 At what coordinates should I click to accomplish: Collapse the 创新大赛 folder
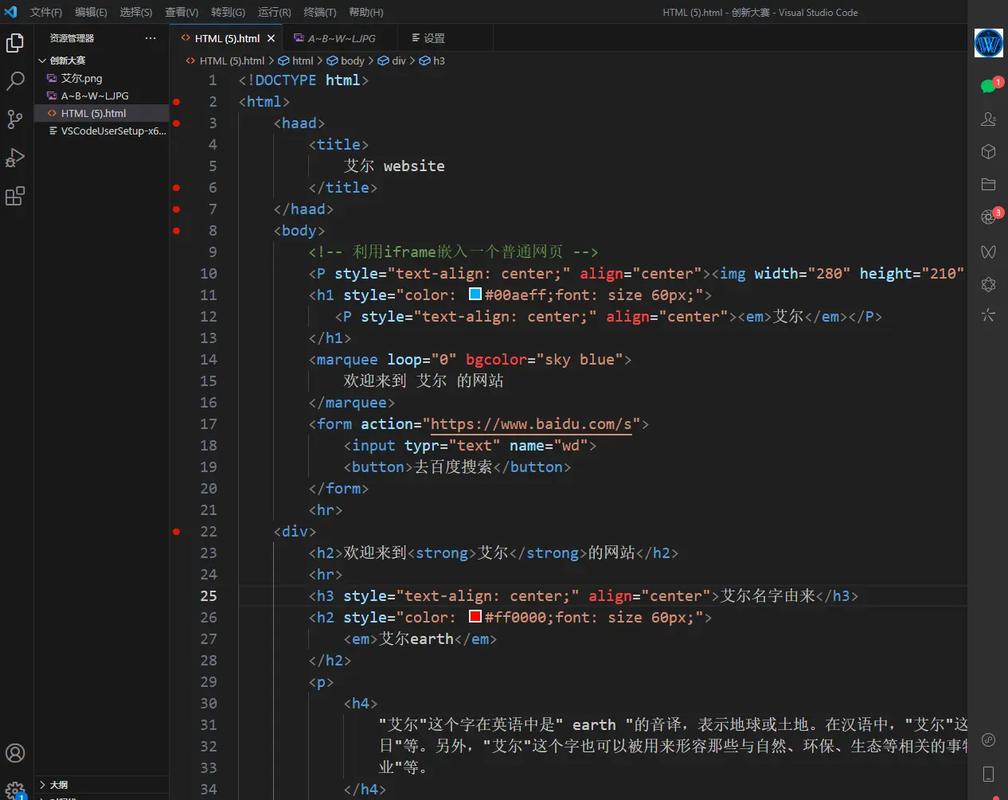[x=66, y=60]
